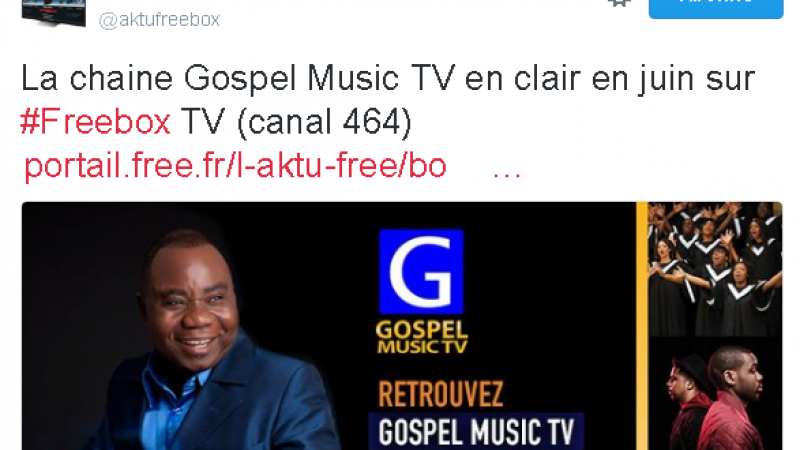
Task: Open the gospel choir photo
Action: [x=715, y=269]
